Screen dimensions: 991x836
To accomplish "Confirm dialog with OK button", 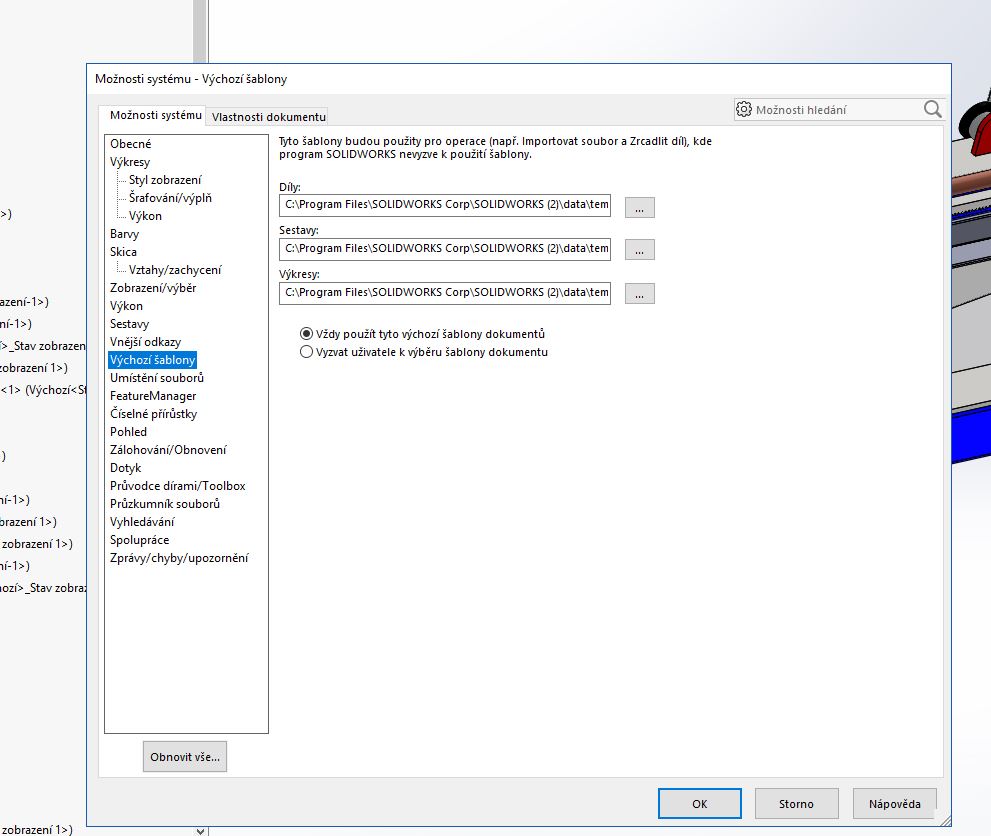I will [699, 803].
